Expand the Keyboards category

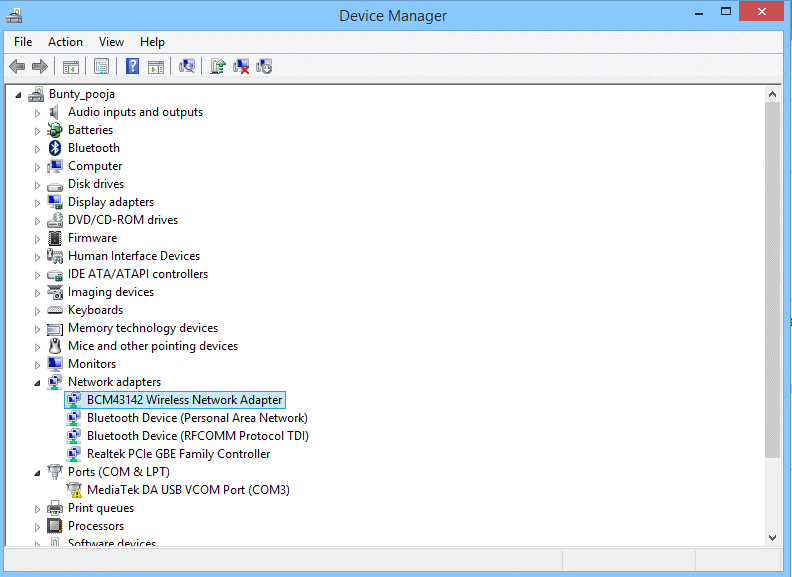pos(38,310)
